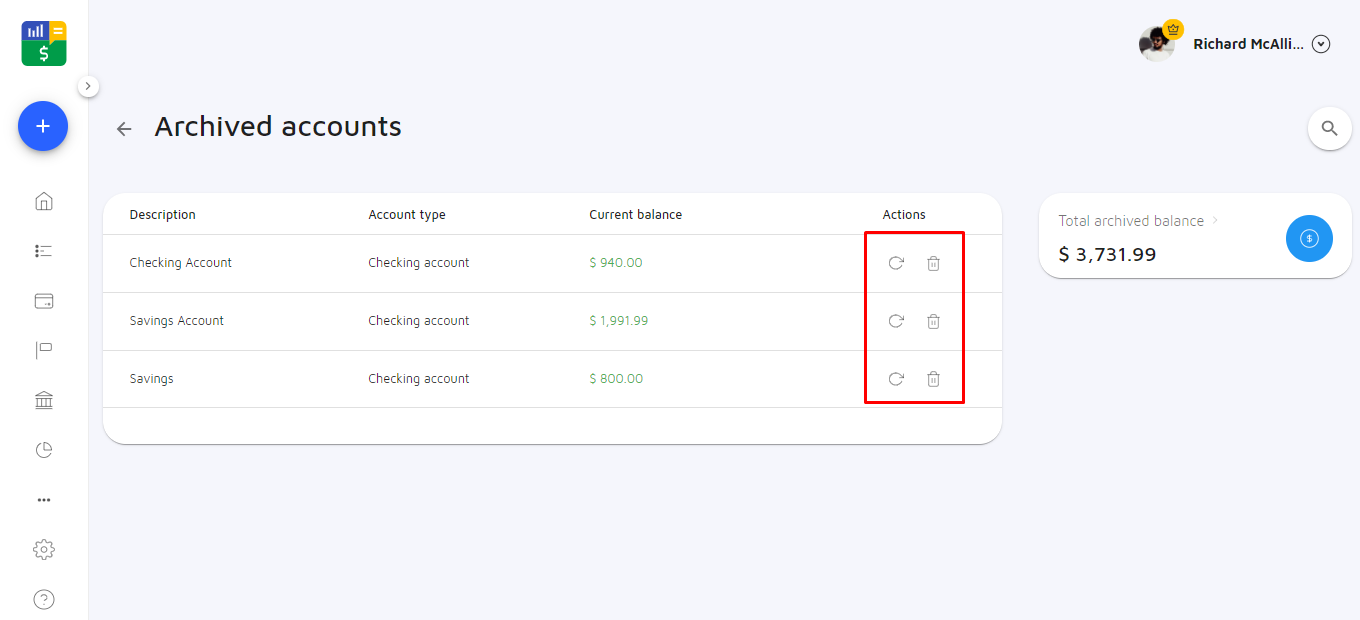Go back using the left arrow
Viewport: 1360px width, 620px height.
pyautogui.click(x=124, y=129)
